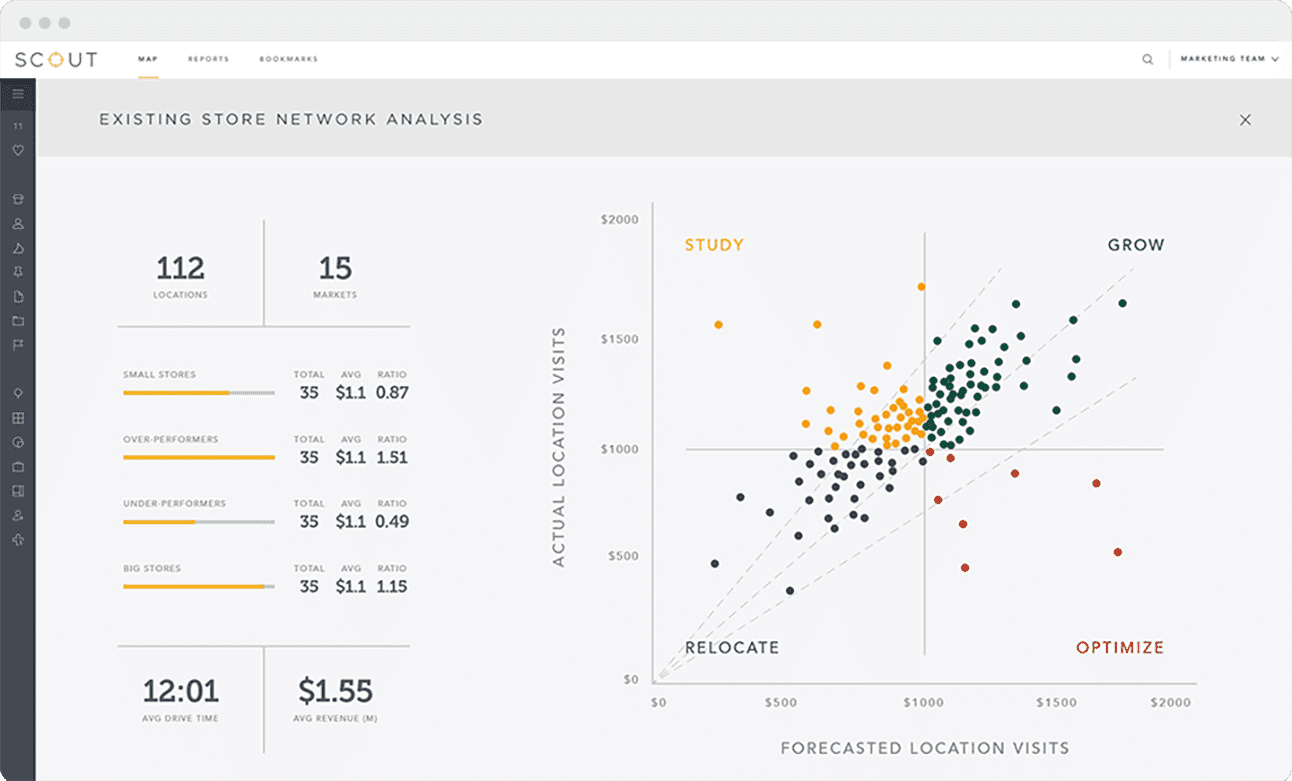Toggle the Small Stores metric row

click(198, 392)
